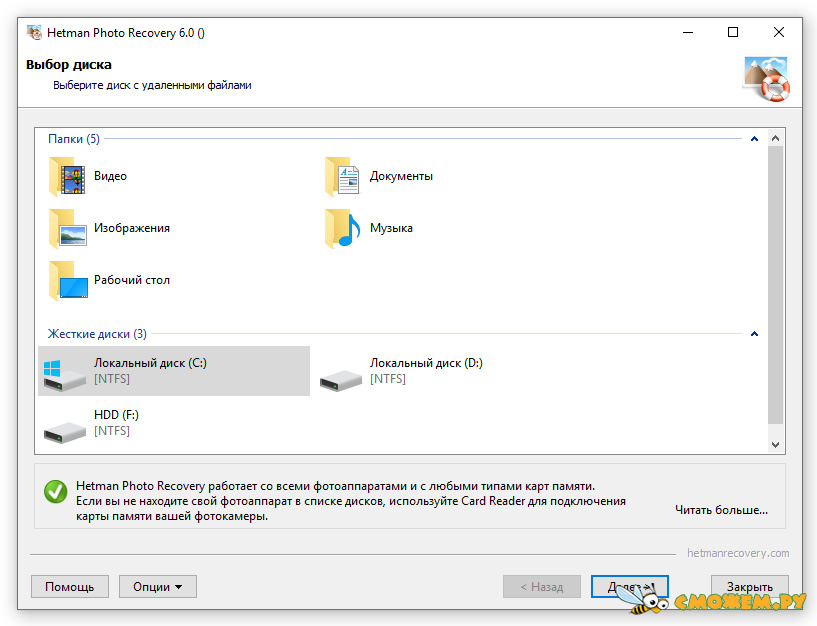Click the vertical scrollbar thumb in list
The height and width of the screenshot is (626, 817).
[x=775, y=285]
